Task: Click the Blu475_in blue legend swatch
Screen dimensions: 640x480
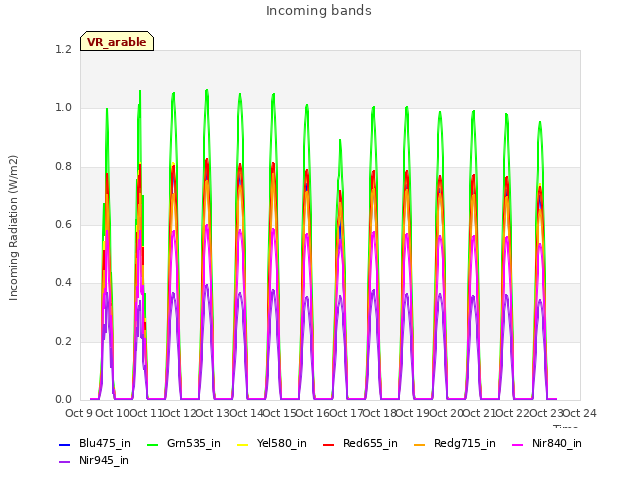Action: 64,444
